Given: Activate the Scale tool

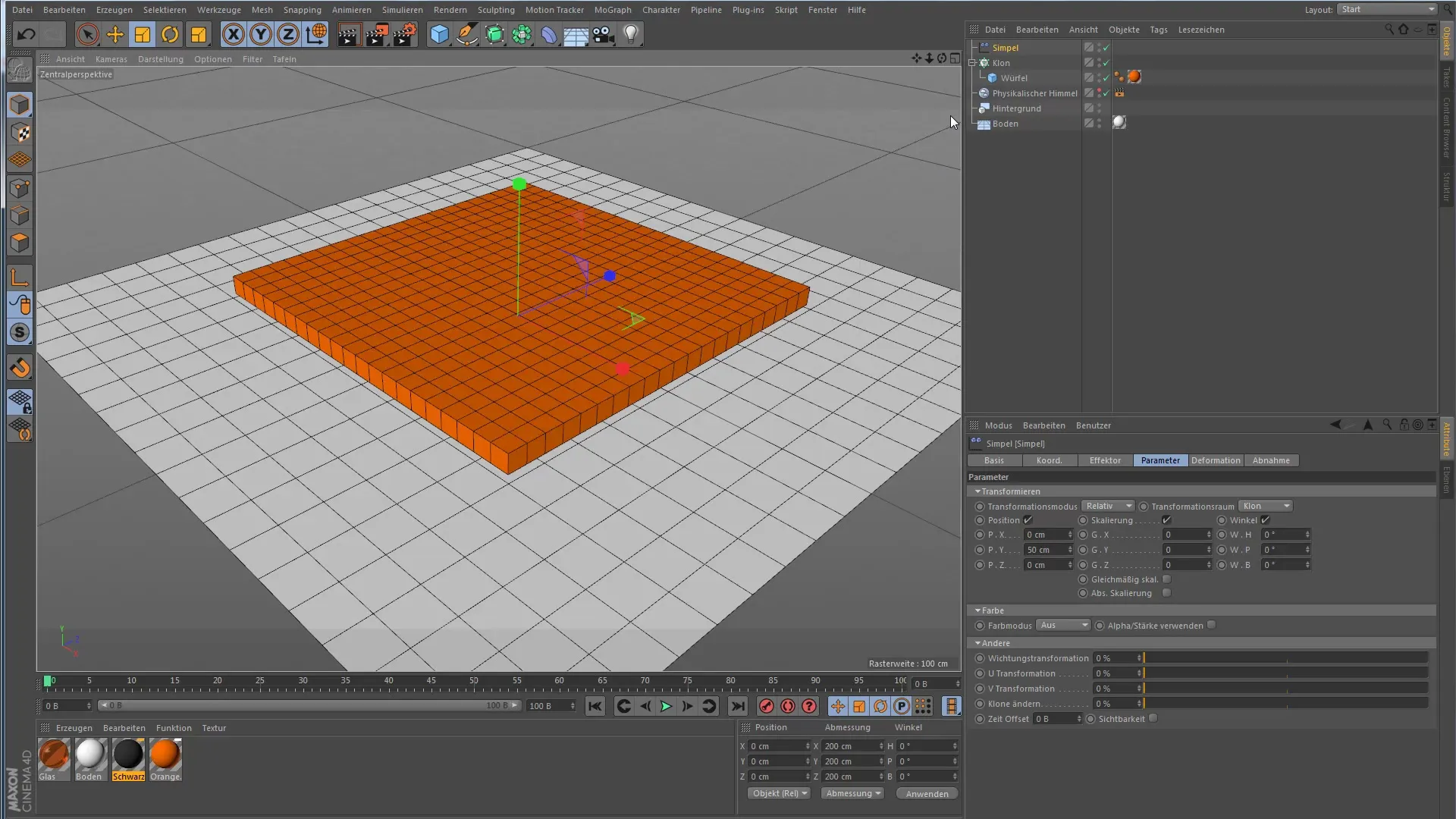Looking at the screenshot, I should [x=143, y=34].
